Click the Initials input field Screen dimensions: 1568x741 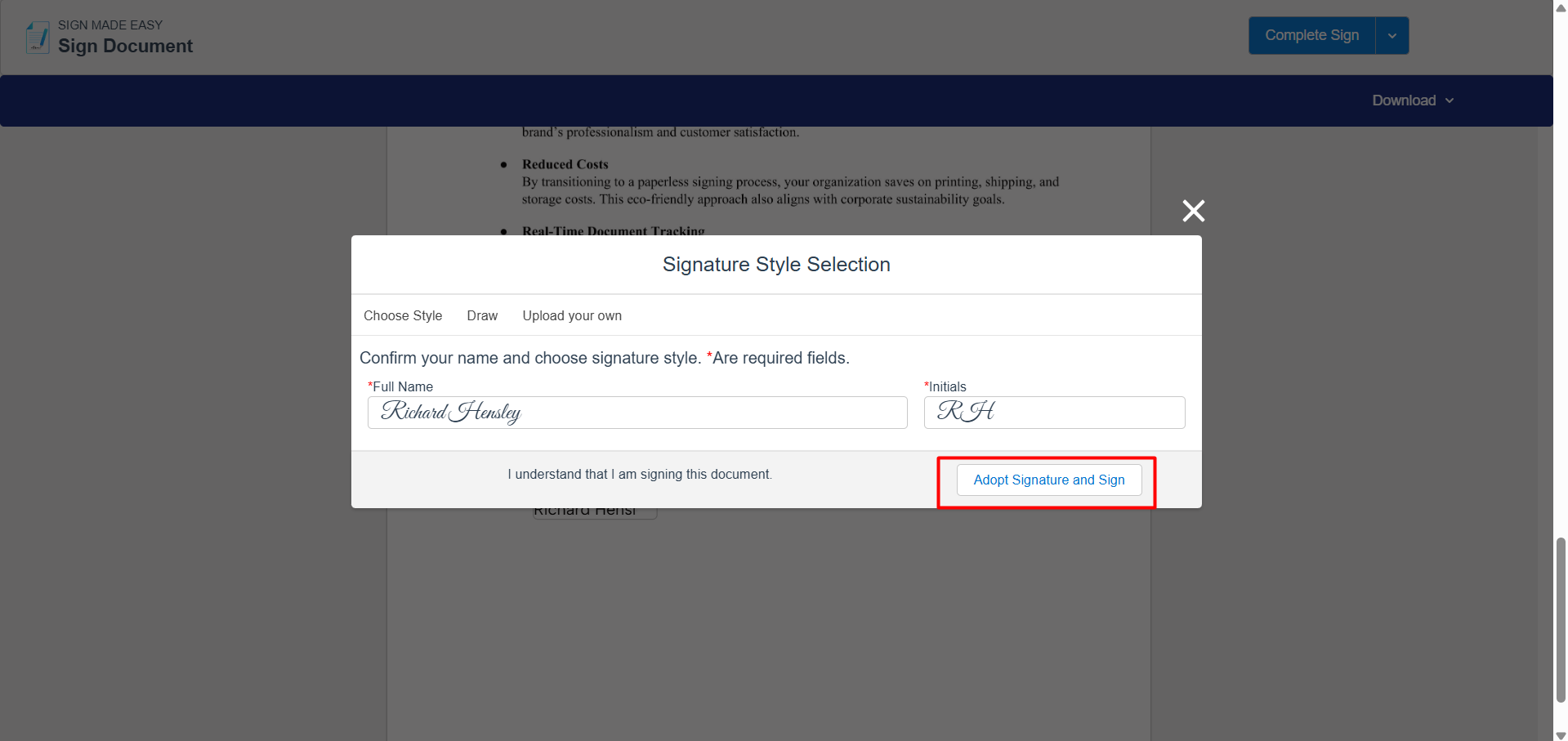pos(1054,413)
